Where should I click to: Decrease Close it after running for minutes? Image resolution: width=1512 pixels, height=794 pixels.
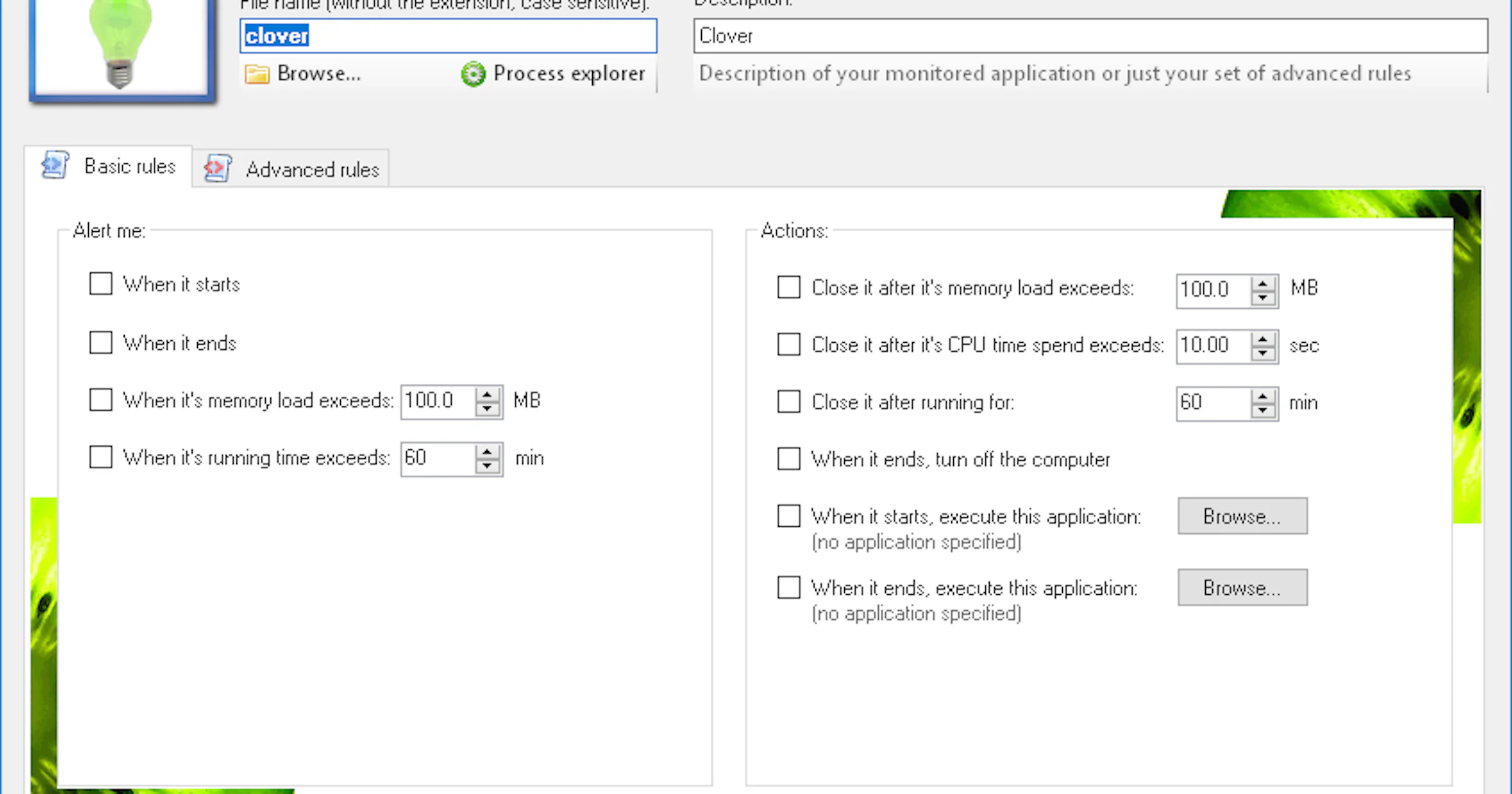coord(1263,411)
